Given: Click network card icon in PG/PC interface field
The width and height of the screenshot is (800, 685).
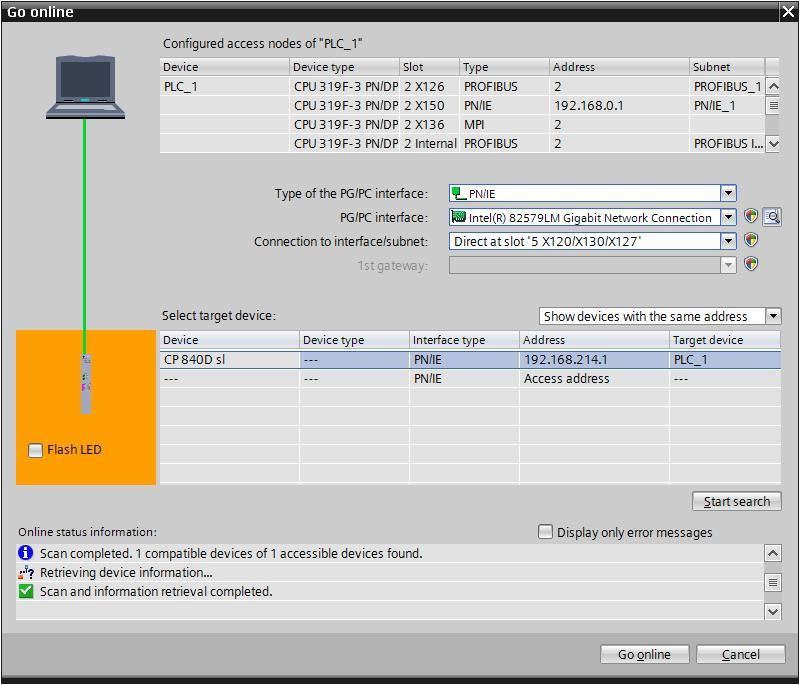Looking at the screenshot, I should (x=459, y=217).
